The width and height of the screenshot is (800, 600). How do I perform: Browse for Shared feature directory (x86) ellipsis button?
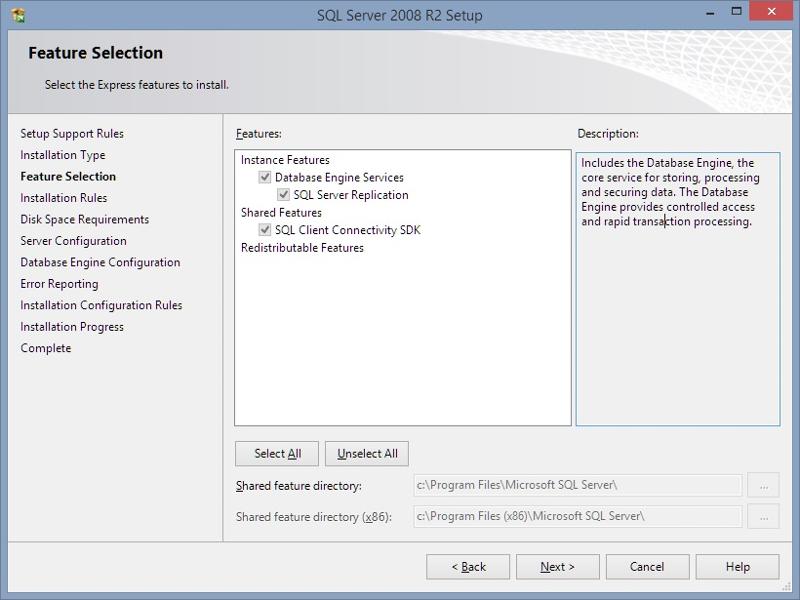(x=763, y=516)
